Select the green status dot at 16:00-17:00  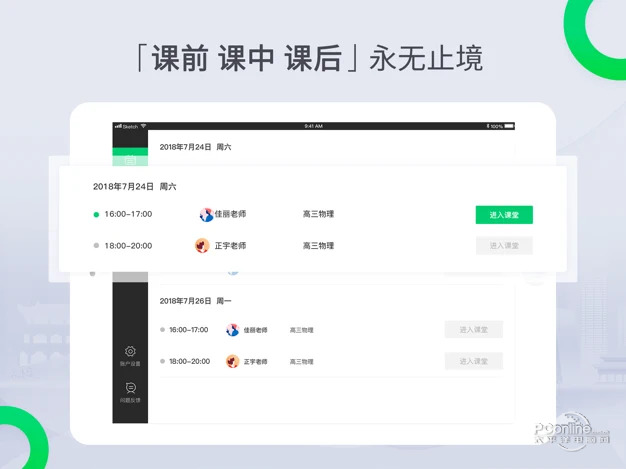[x=96, y=214]
